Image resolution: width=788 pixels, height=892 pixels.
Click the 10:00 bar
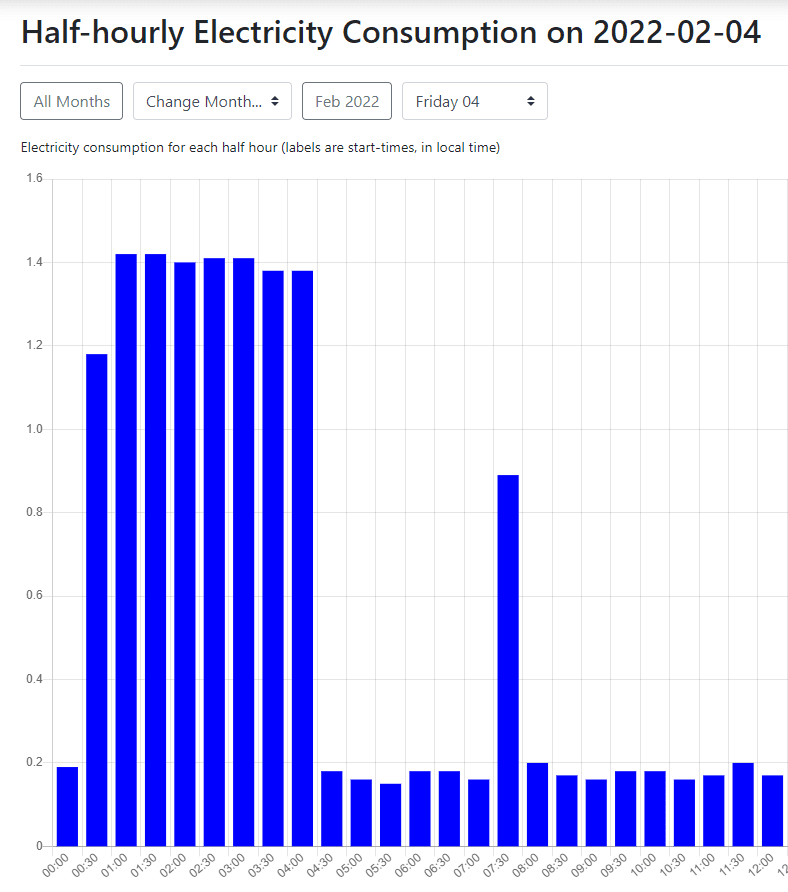point(655,808)
